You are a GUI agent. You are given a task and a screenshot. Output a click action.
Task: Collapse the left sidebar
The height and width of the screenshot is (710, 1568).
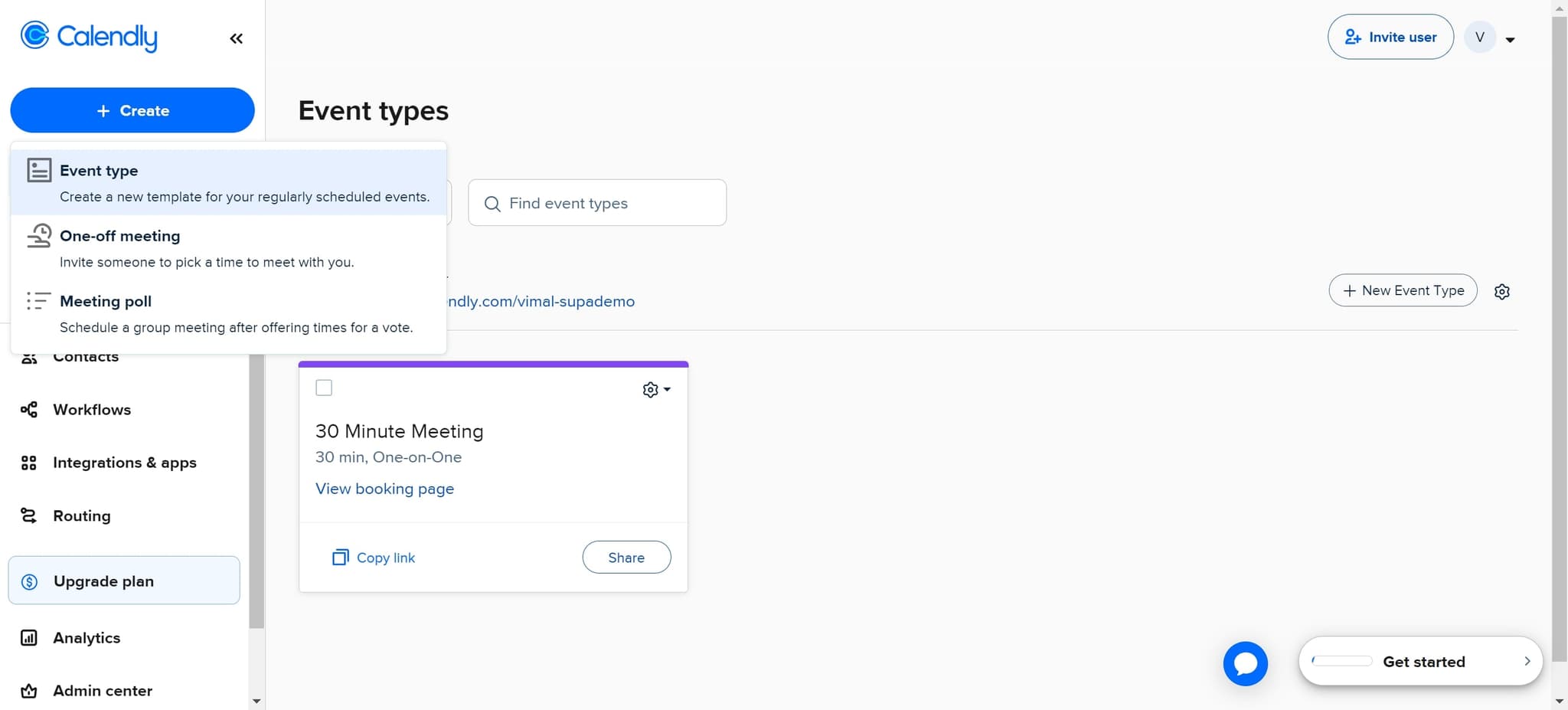tap(236, 38)
